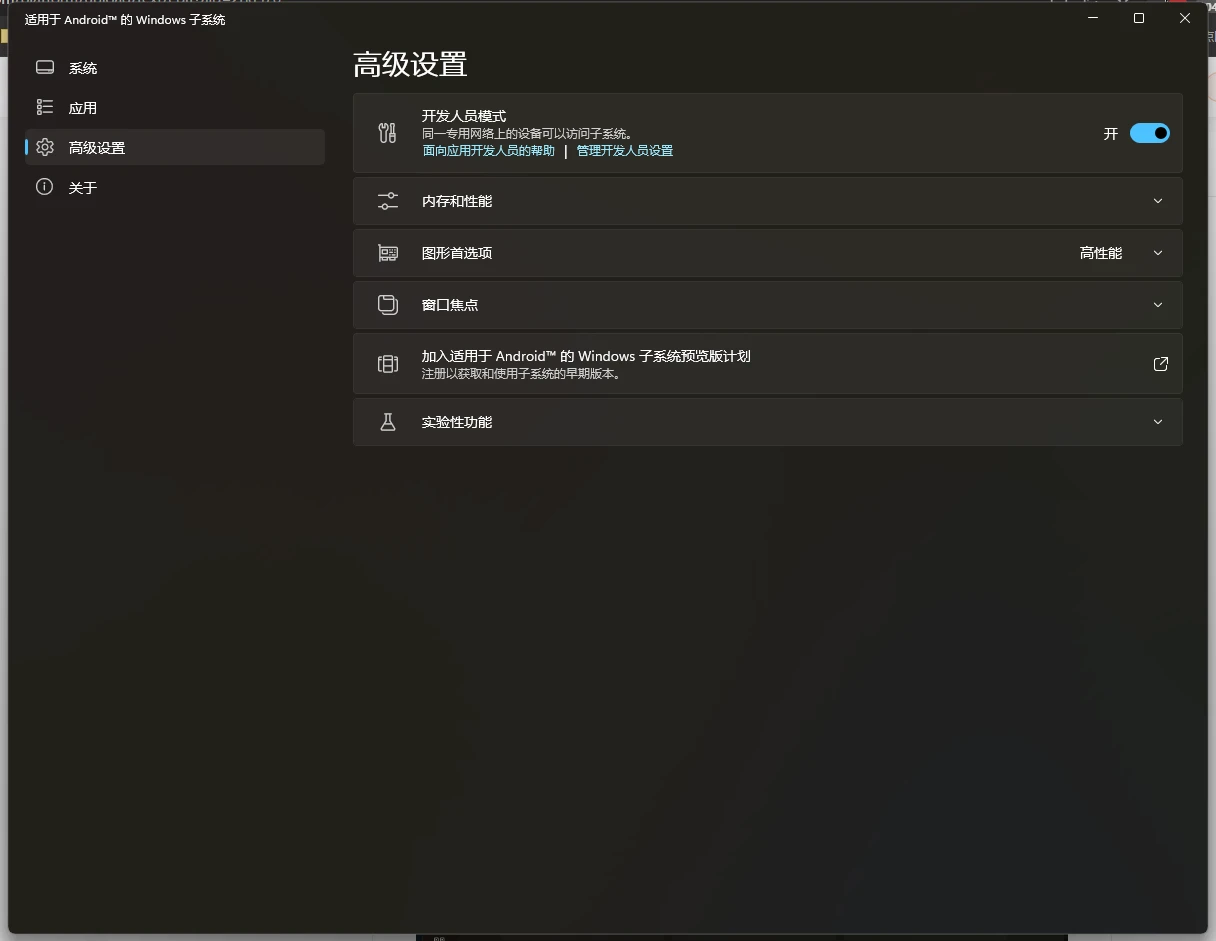Viewport: 1216px width, 941px height.
Task: Click the 高级设置 page heading
Action: coord(410,65)
